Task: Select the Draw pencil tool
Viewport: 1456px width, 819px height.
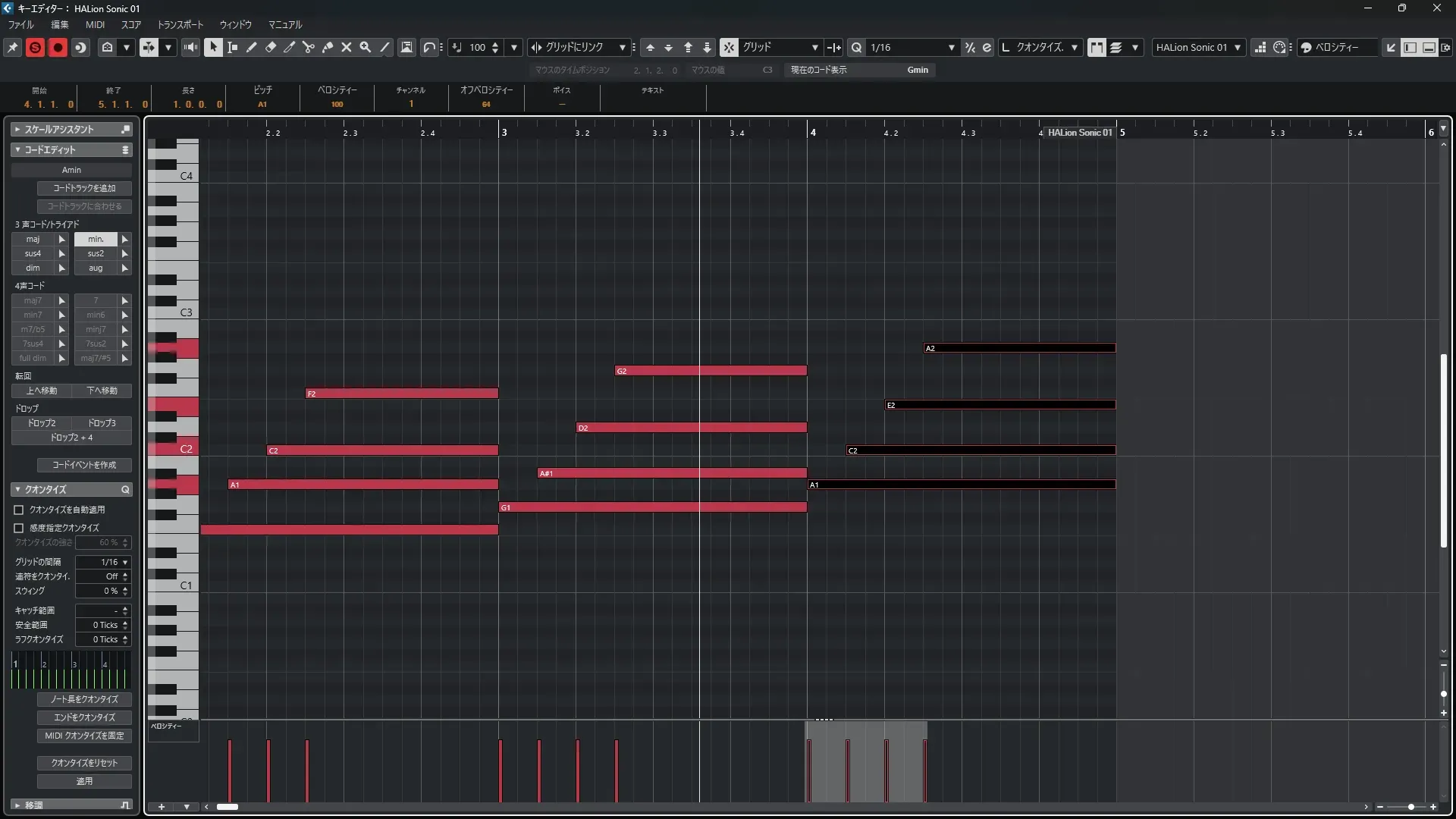Action: click(x=252, y=47)
